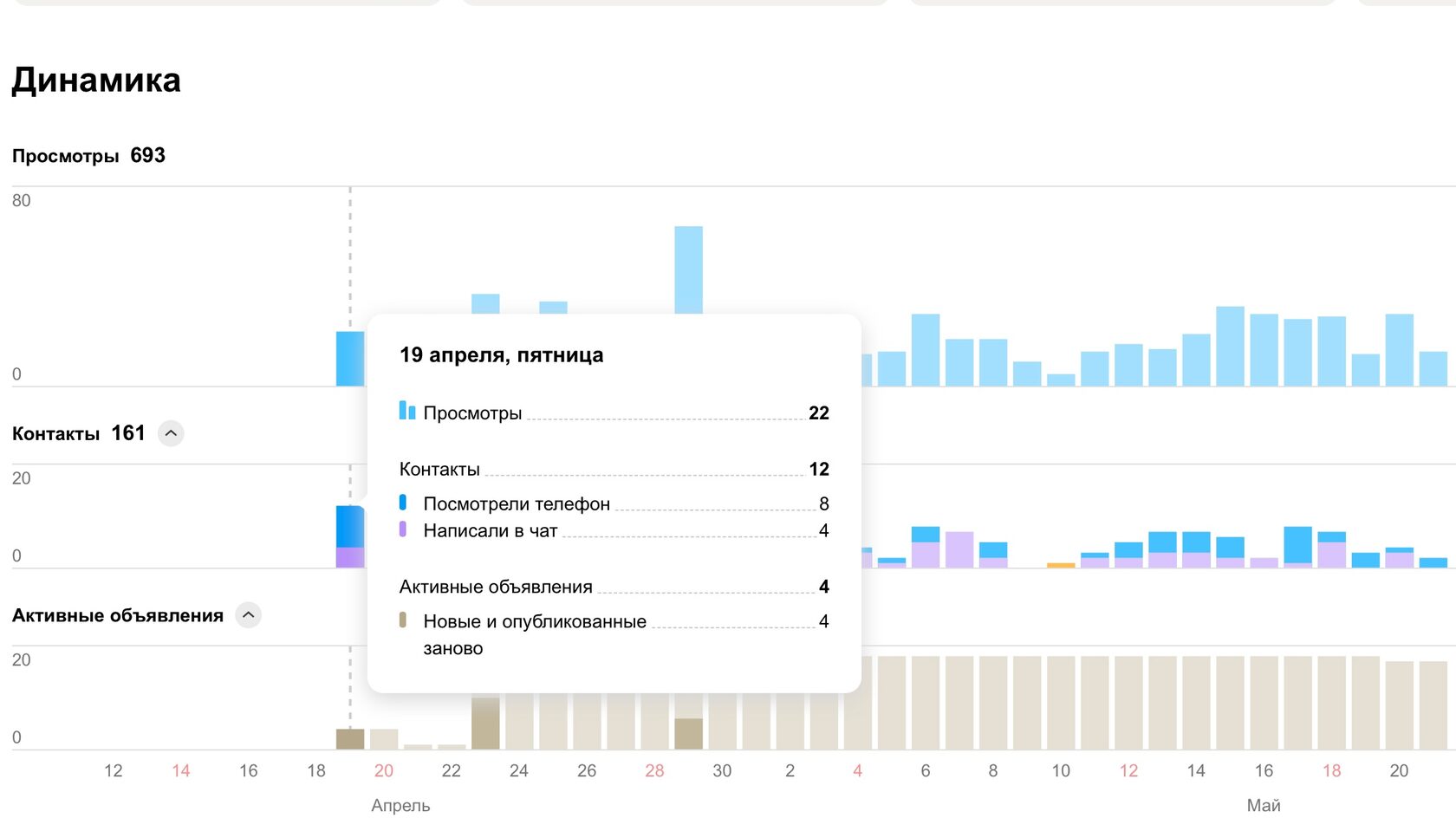Click the dark active-listings bar for April 19
This screenshot has width=1456, height=818.
tap(350, 739)
